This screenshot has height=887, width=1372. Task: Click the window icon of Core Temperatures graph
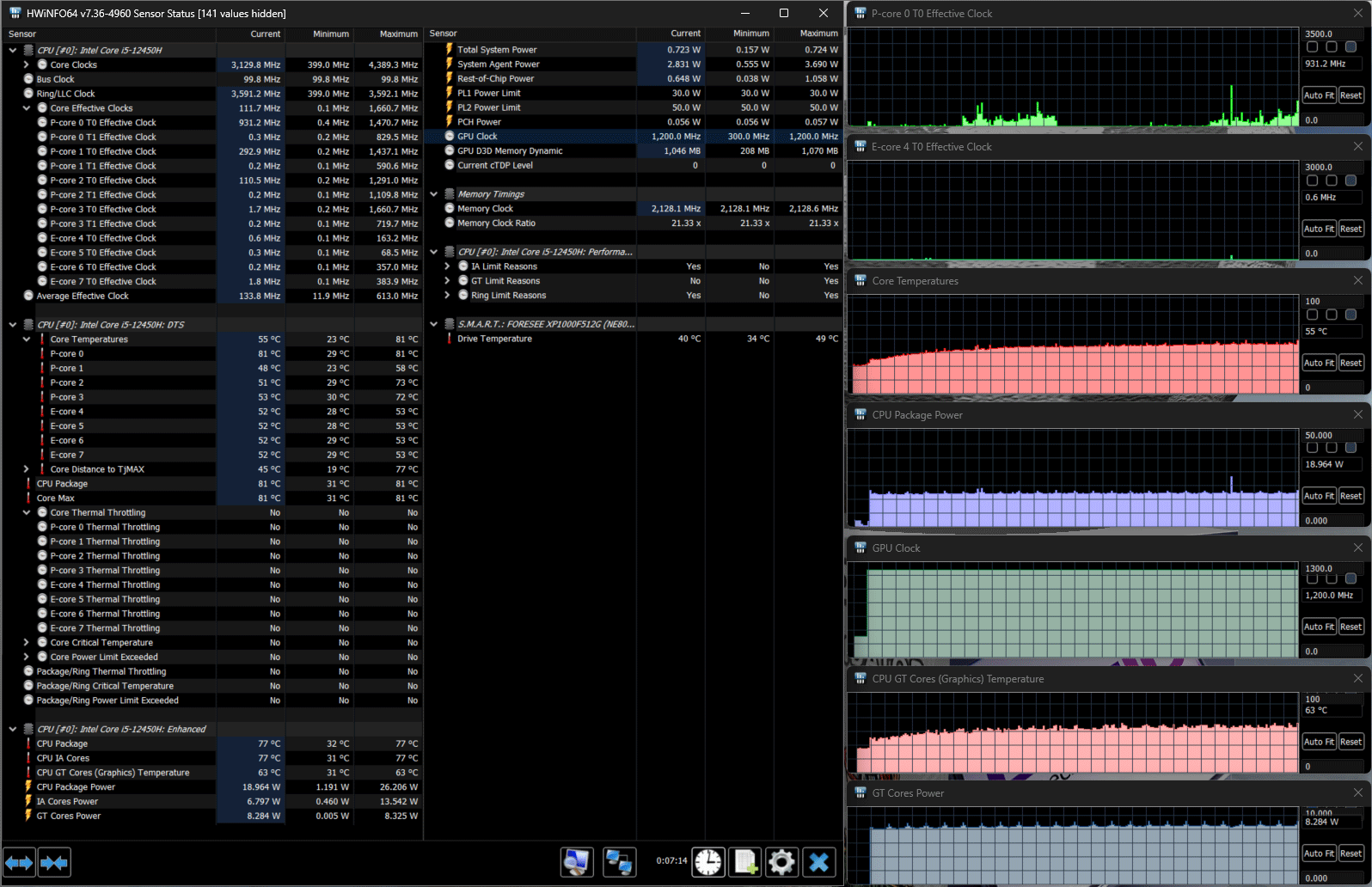click(861, 281)
